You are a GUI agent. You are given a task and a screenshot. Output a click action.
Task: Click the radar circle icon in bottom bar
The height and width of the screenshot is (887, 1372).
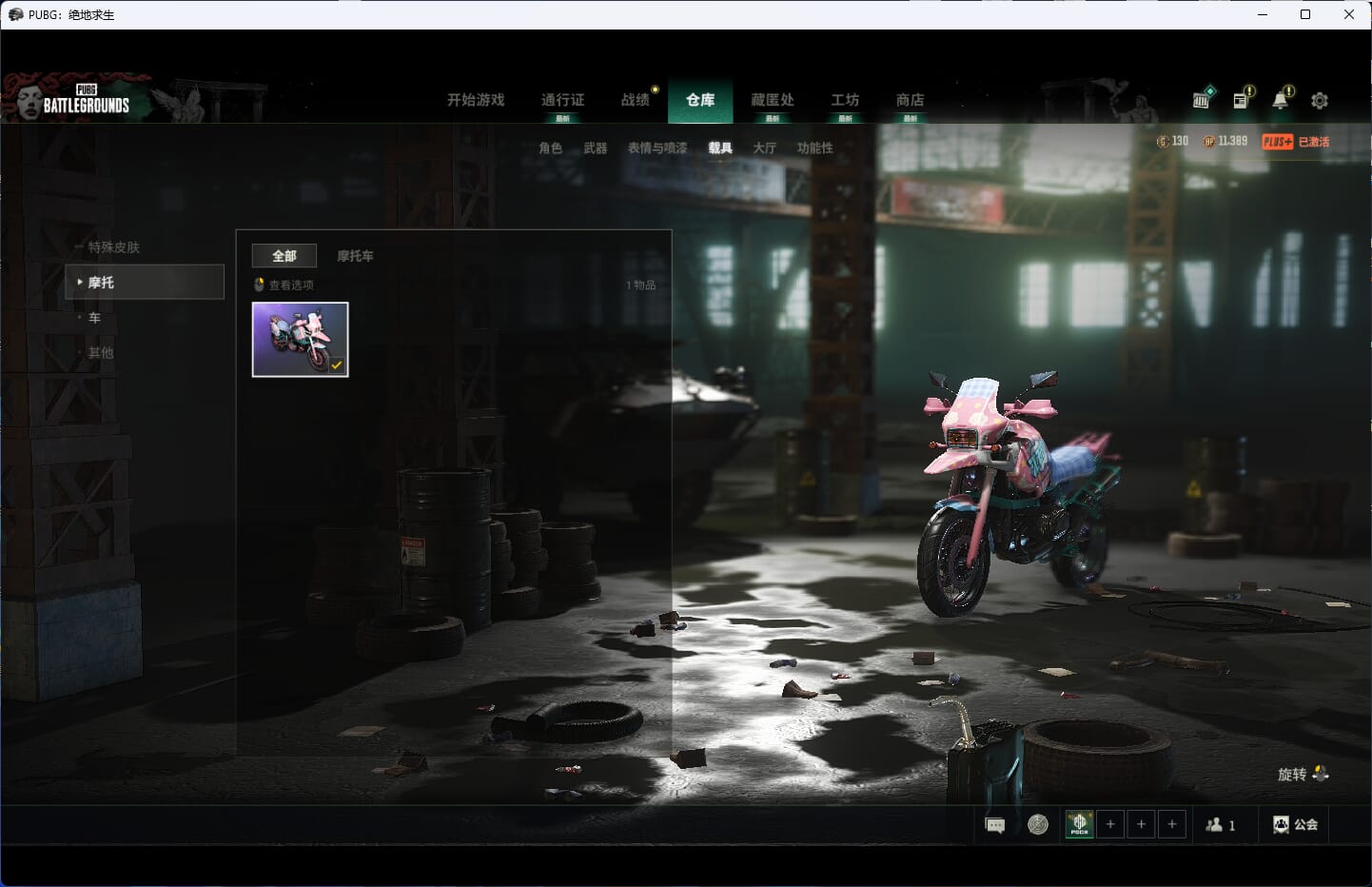click(1038, 824)
